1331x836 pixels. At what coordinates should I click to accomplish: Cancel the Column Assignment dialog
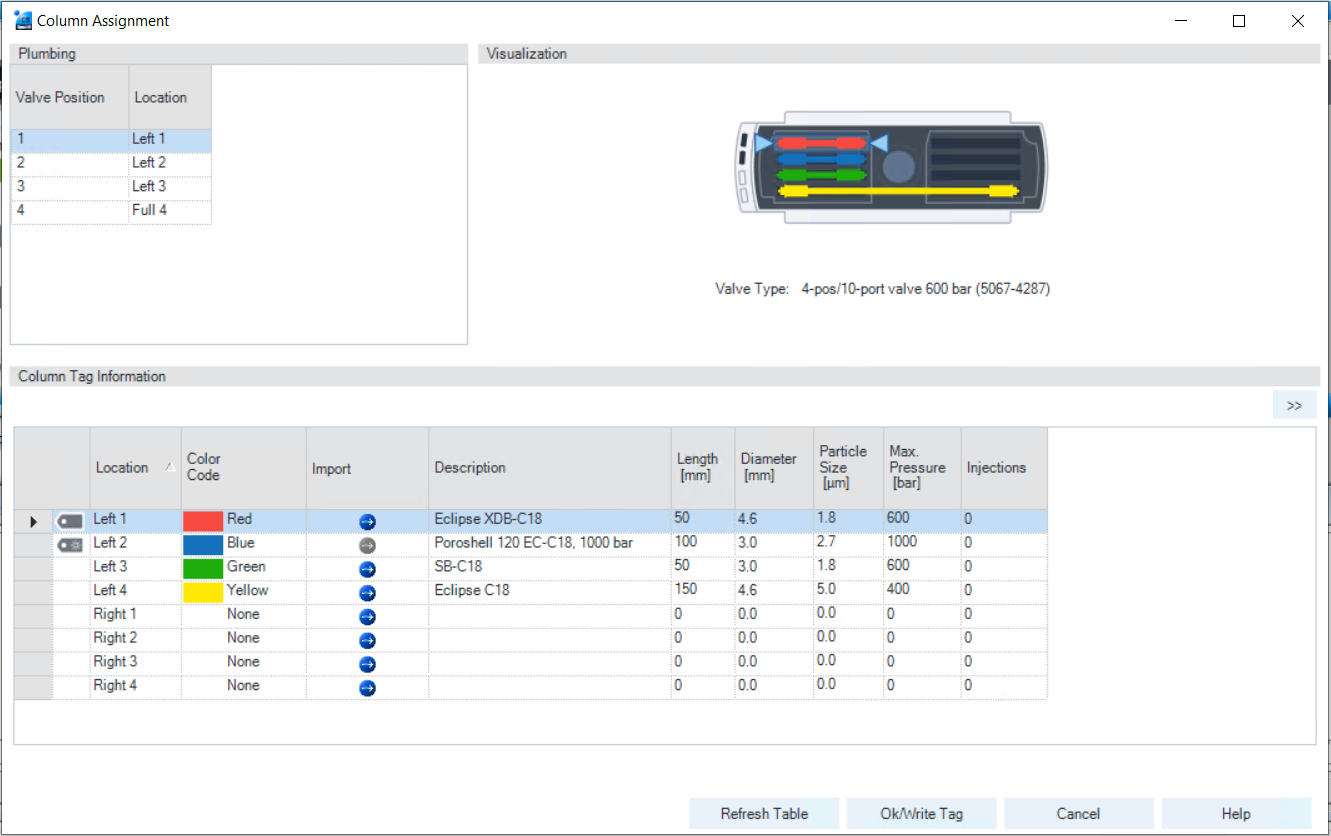pyautogui.click(x=1078, y=813)
